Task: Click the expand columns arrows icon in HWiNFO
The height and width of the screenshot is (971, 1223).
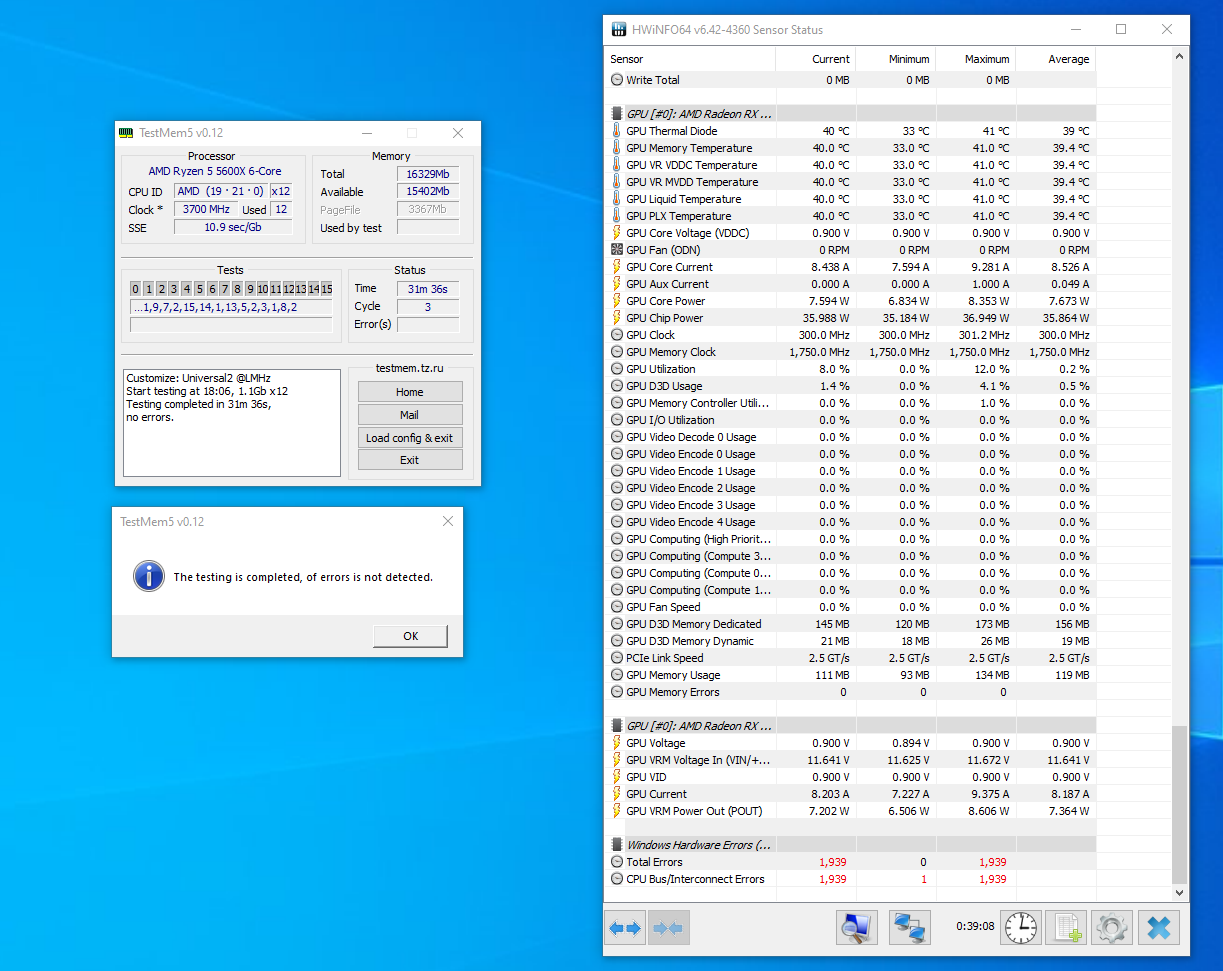Action: tap(625, 928)
